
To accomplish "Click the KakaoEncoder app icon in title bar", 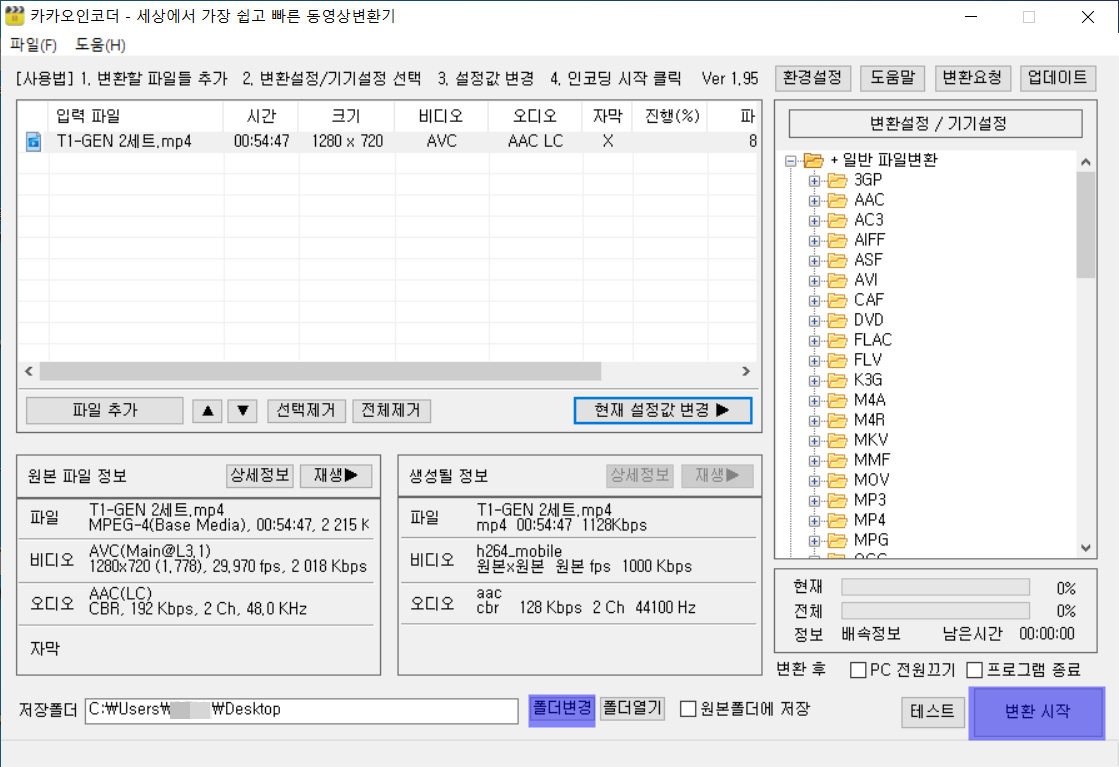I will point(15,16).
